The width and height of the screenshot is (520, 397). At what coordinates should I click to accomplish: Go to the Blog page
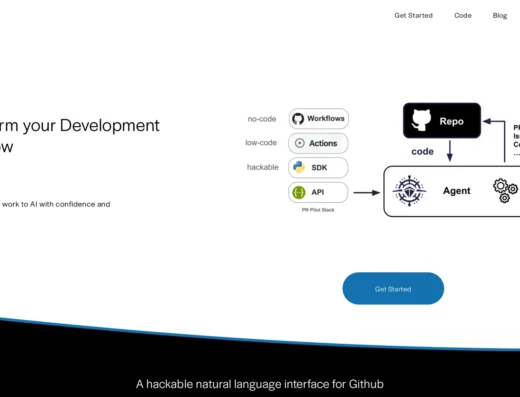pos(500,16)
